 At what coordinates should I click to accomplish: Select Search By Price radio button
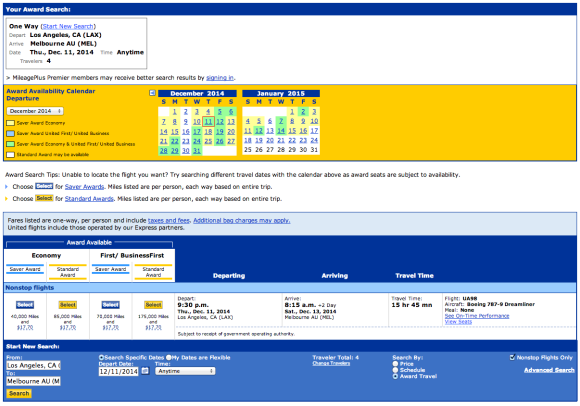pos(395,364)
